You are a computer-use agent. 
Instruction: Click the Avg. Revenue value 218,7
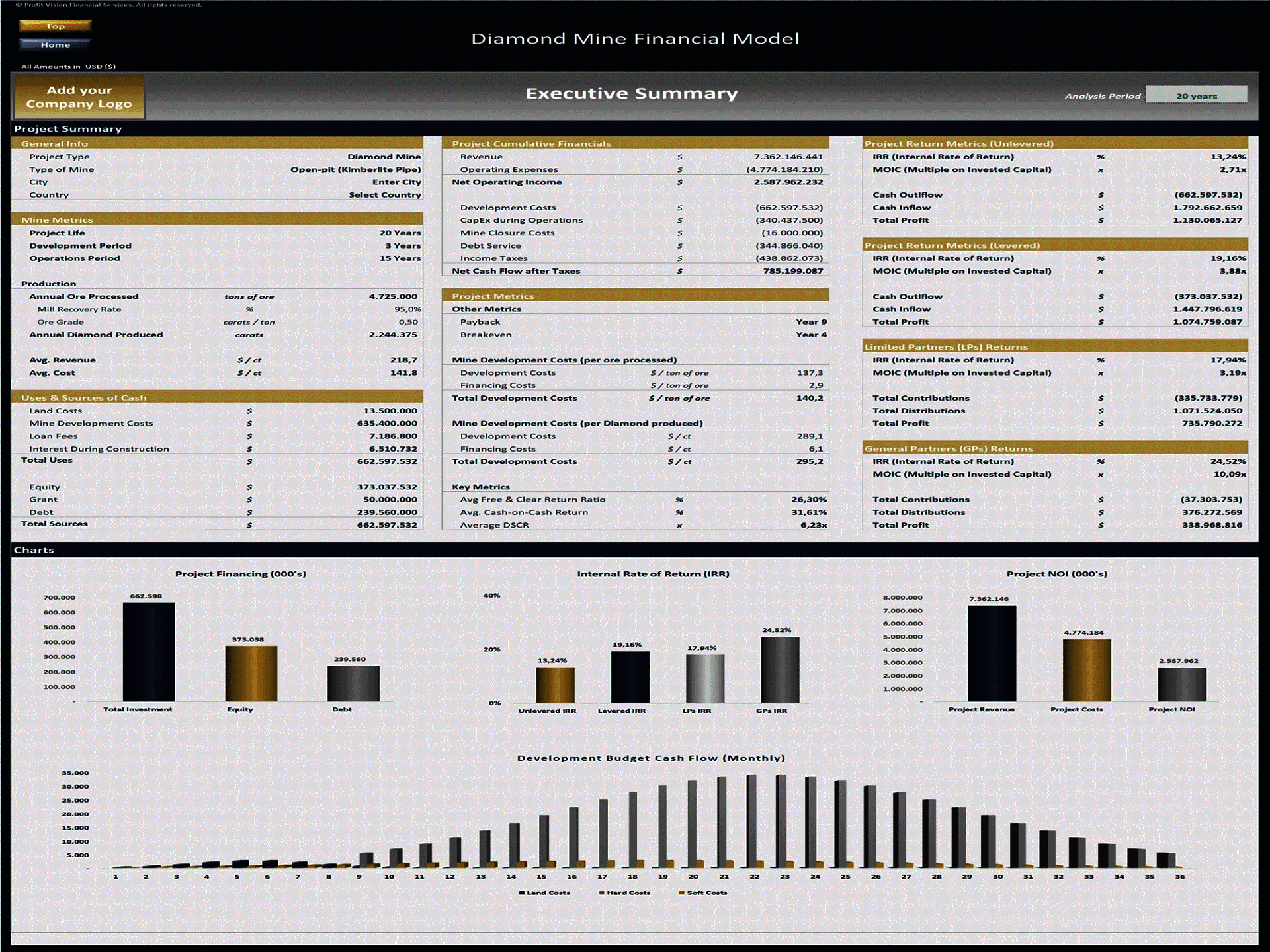coord(403,360)
